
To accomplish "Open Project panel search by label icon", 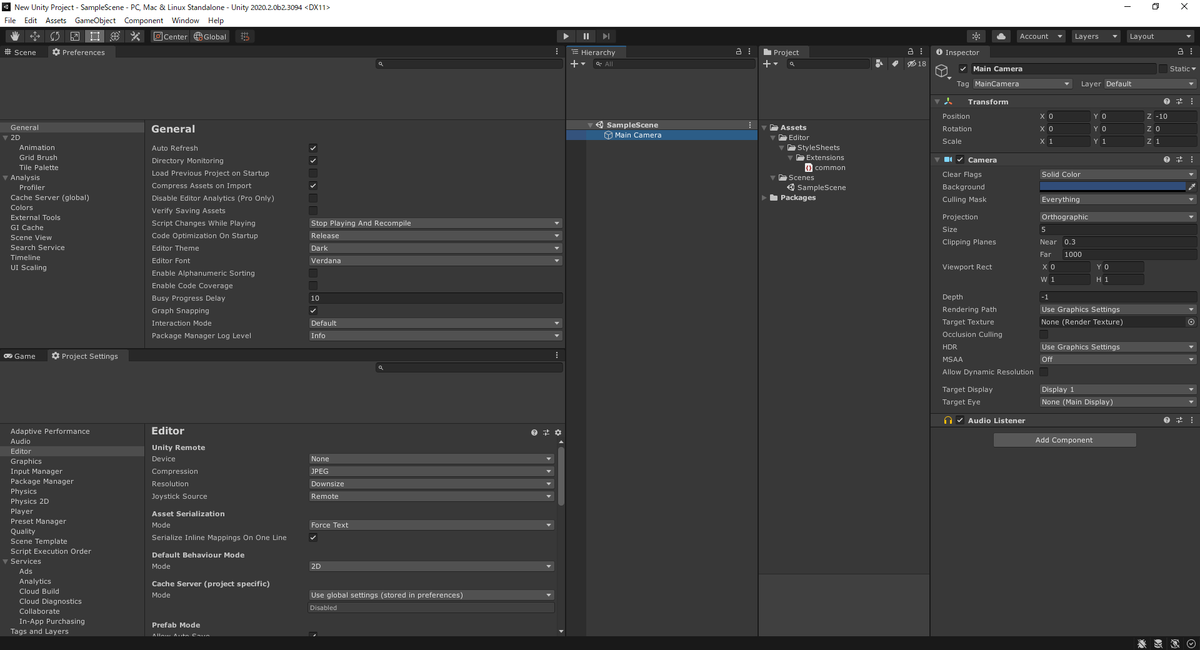I will pyautogui.click(x=895, y=63).
